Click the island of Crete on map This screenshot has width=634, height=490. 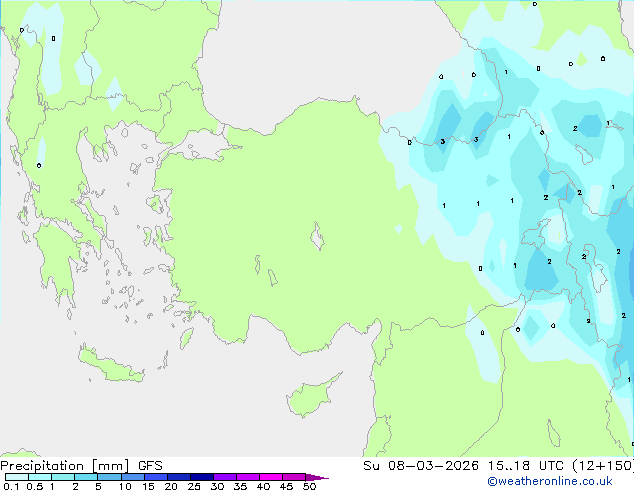pyautogui.click(x=110, y=365)
